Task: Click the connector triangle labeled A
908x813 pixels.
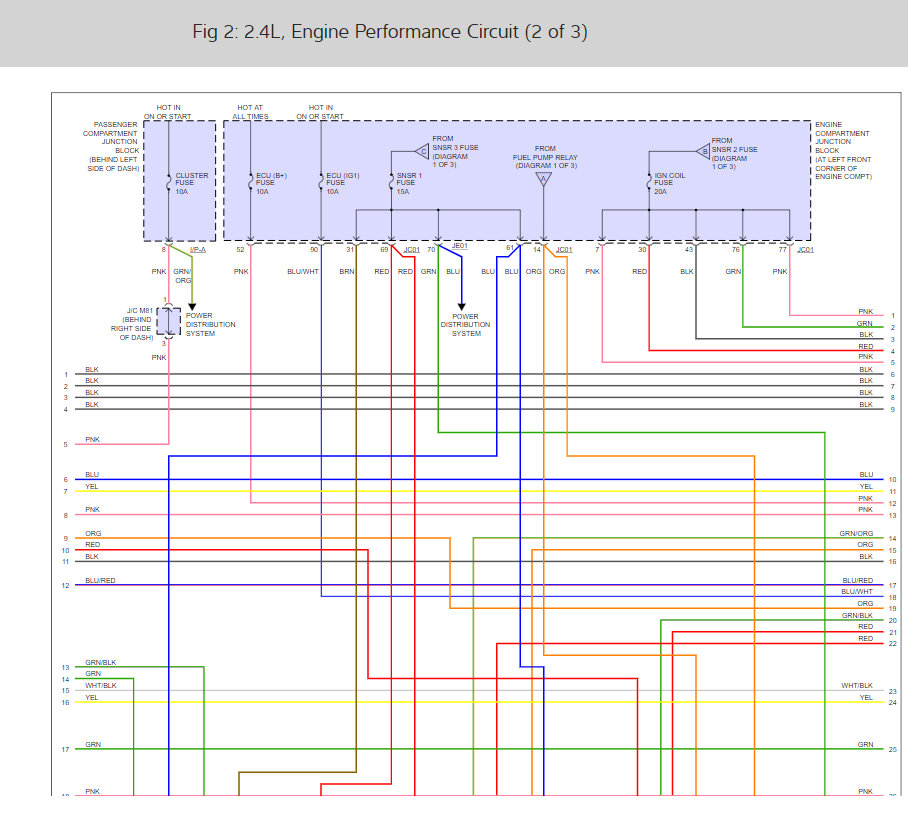Action: point(543,179)
